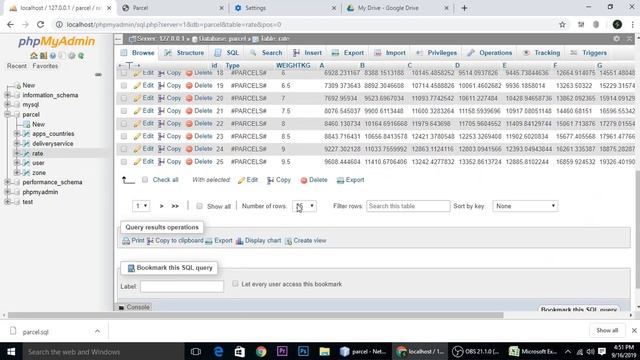Click Show all downloads button

(x=607, y=331)
